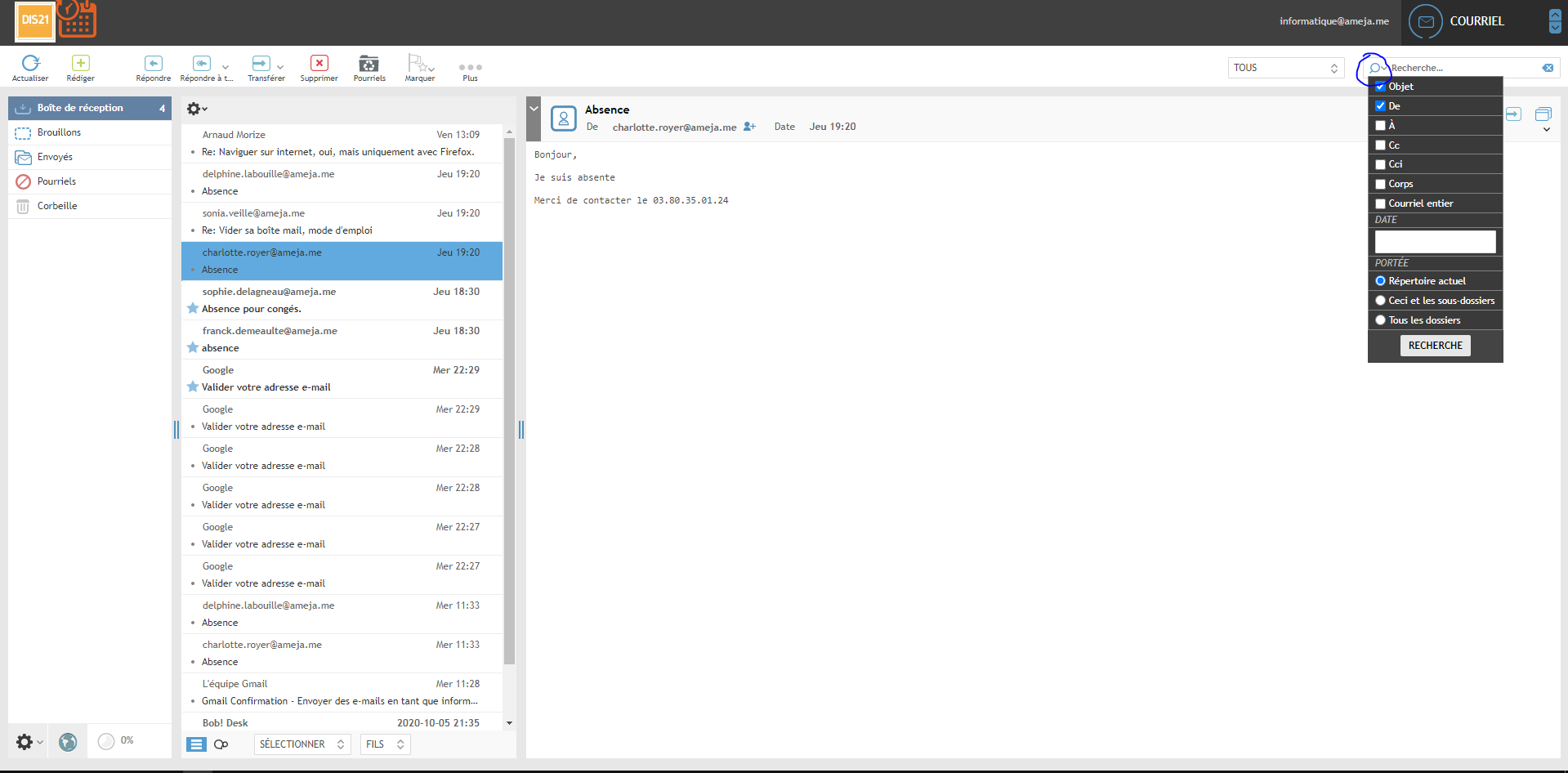Expand the SÉLECTIONNER dropdown
Screen dimensions: 1568x773
(302, 744)
